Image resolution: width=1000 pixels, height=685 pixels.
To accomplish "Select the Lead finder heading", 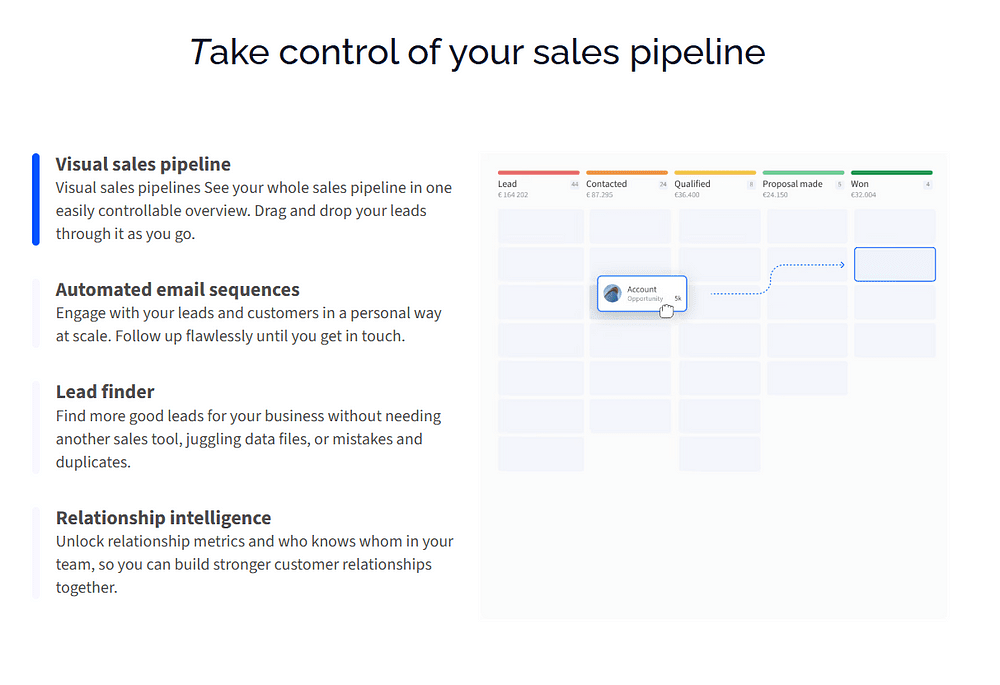I will pyautogui.click(x=105, y=392).
